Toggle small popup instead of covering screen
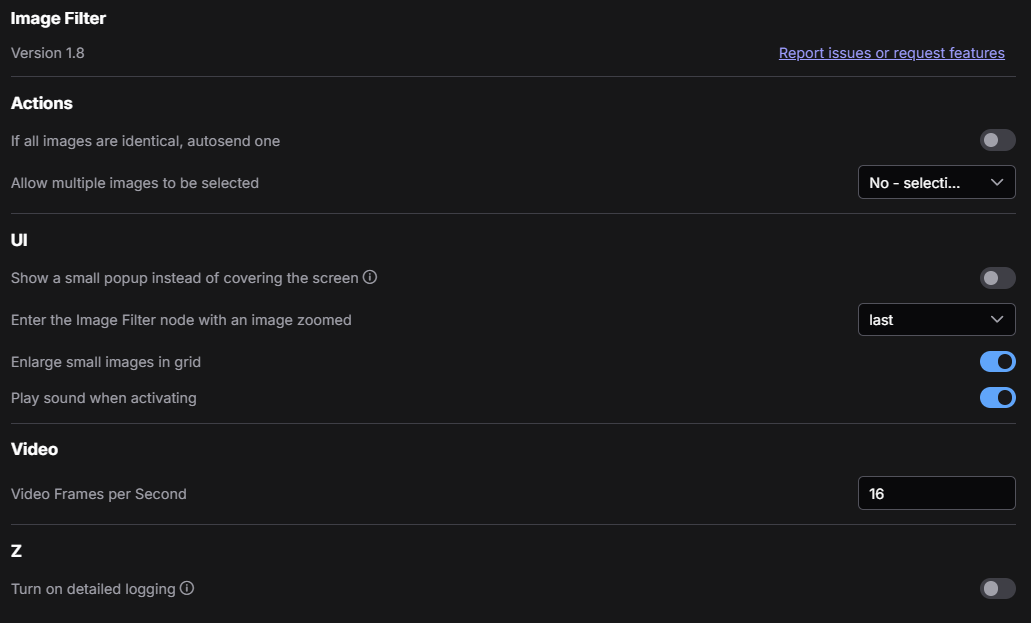 tap(997, 278)
